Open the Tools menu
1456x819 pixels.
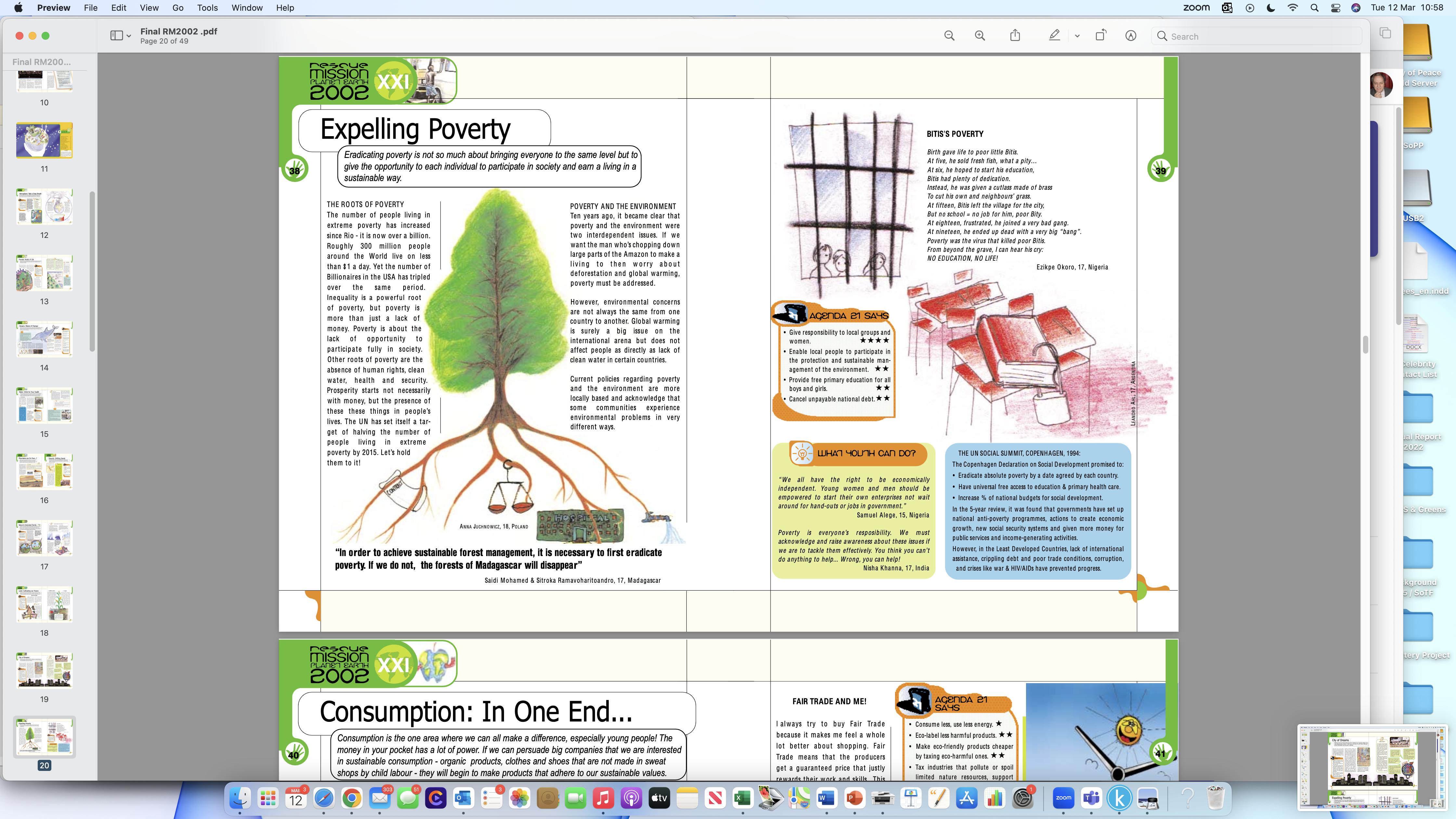pyautogui.click(x=207, y=8)
